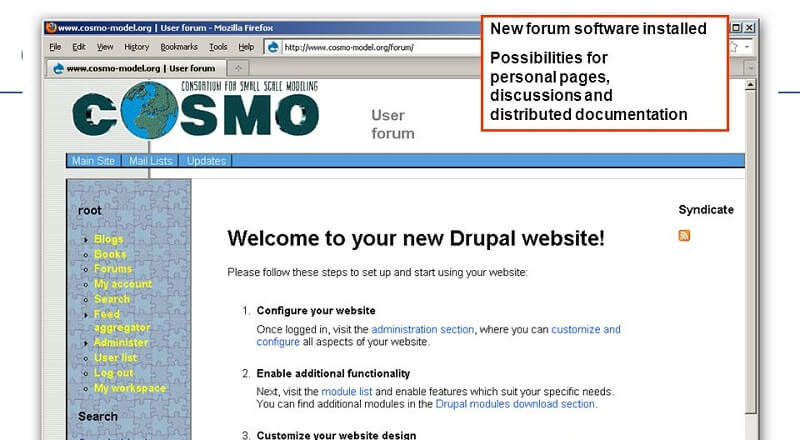Click the bookmark star in the address bar

coord(733,47)
